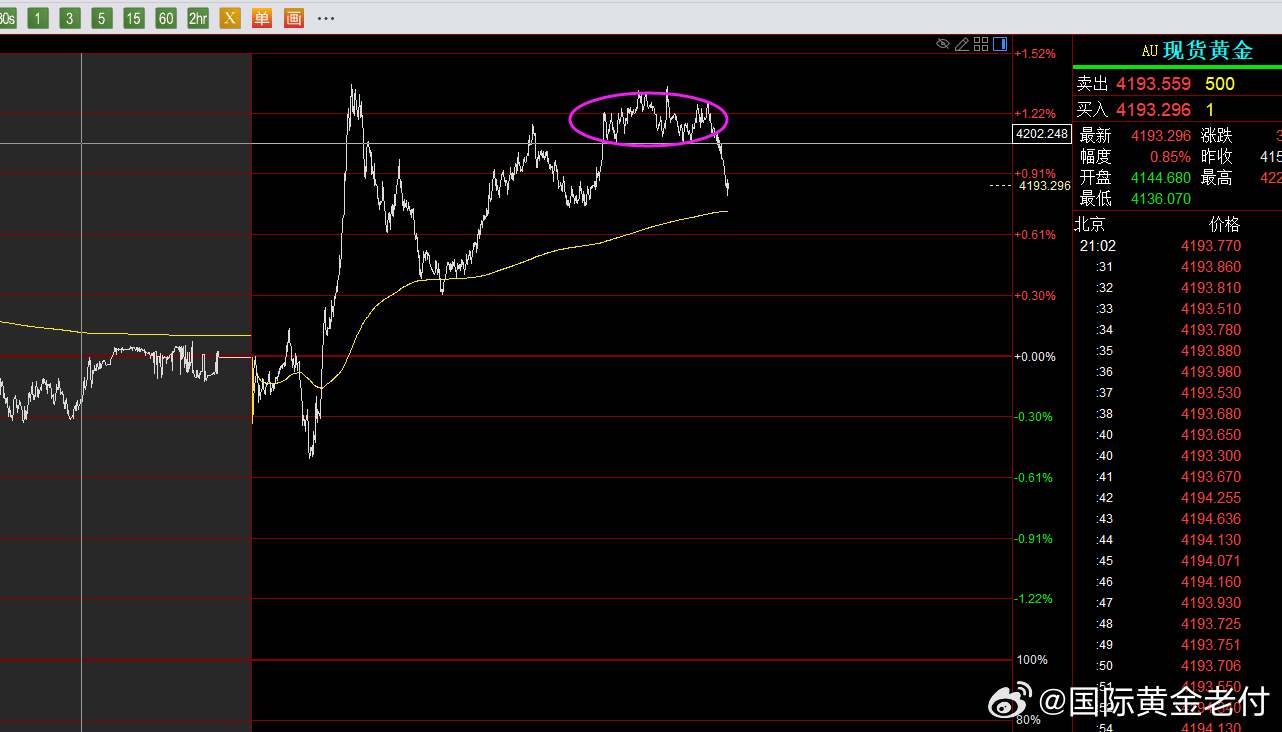Image resolution: width=1282 pixels, height=732 pixels.
Task: Select the 21:02 tick row
Action: point(1177,246)
